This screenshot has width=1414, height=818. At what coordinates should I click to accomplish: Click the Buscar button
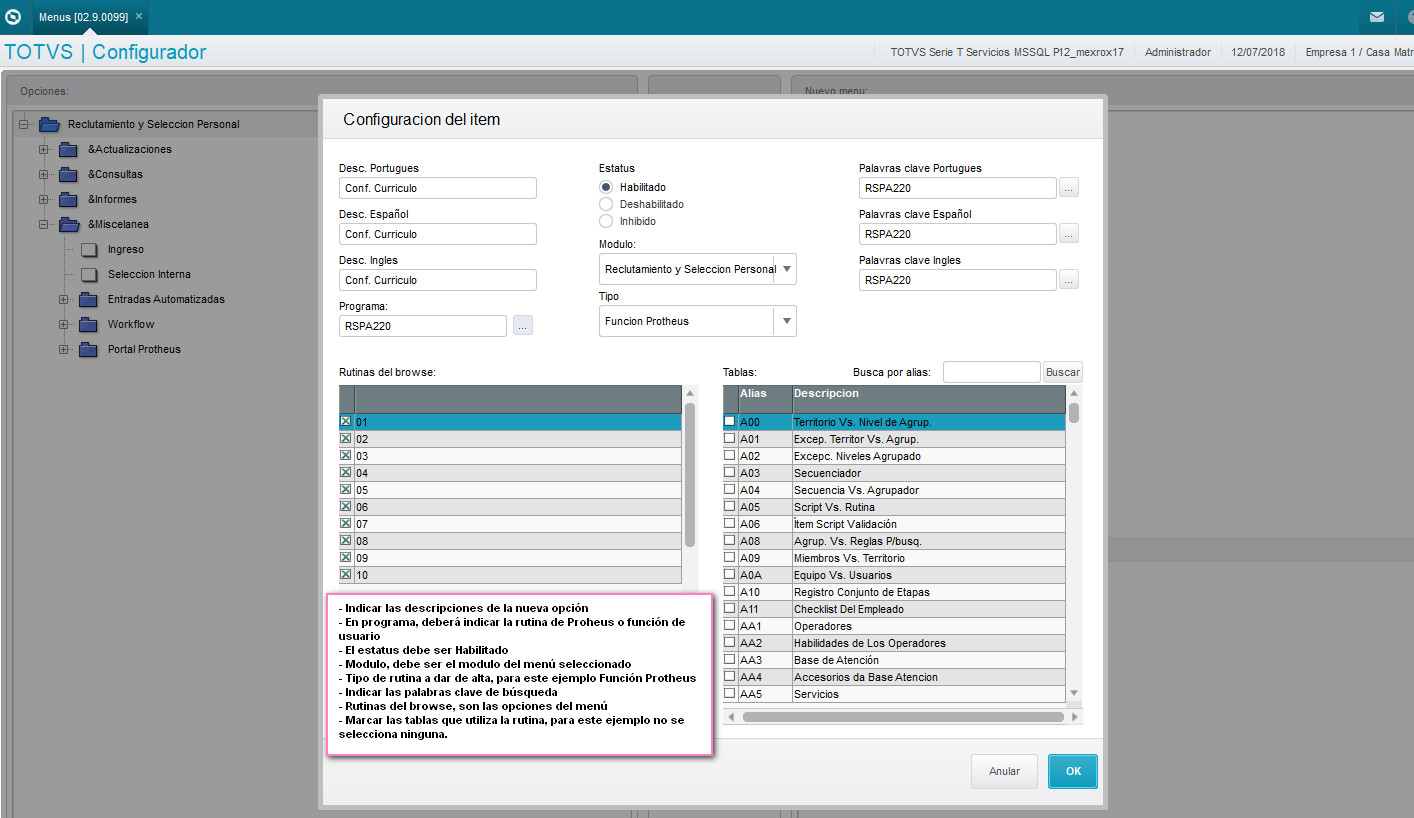coord(1062,372)
